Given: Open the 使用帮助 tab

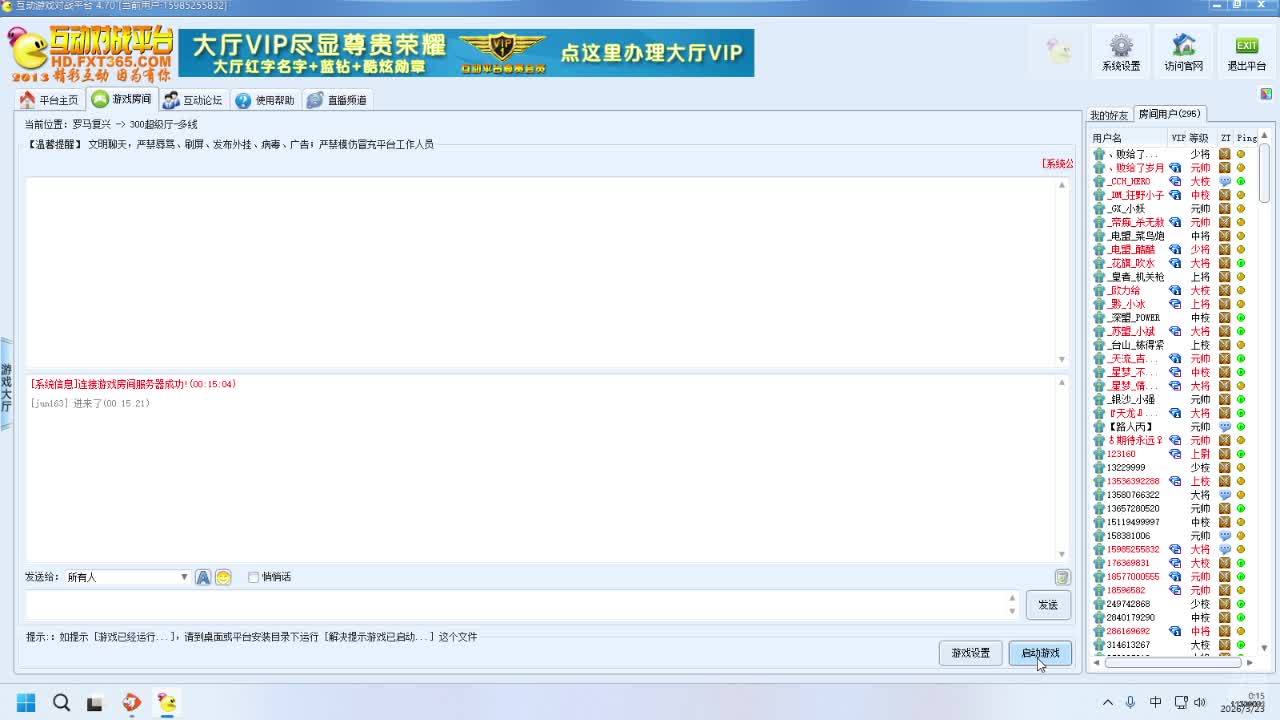Looking at the screenshot, I should click(x=265, y=100).
